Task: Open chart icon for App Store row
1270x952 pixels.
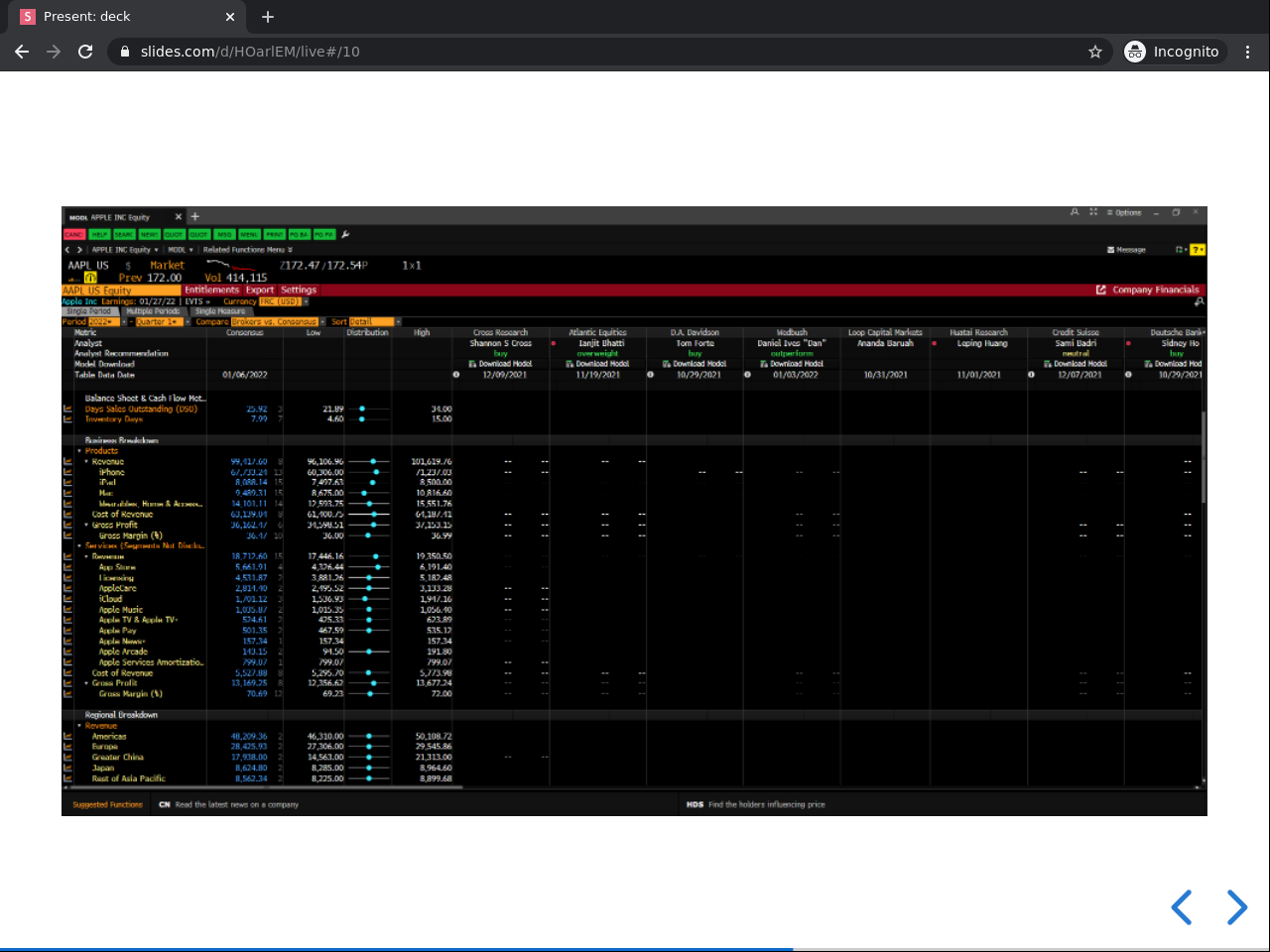Action: tap(67, 567)
